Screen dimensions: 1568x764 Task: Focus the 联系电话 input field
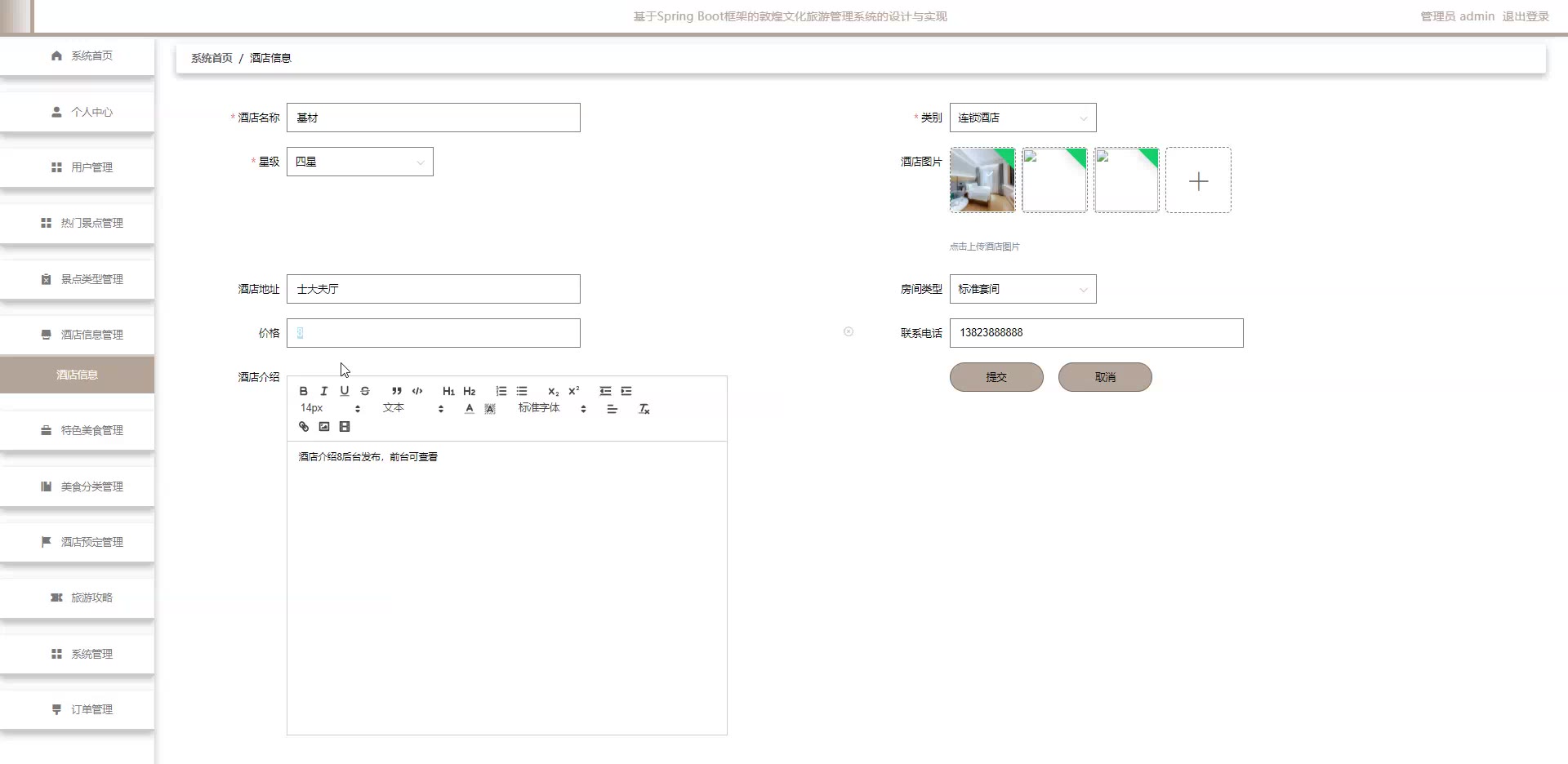pyautogui.click(x=1096, y=333)
